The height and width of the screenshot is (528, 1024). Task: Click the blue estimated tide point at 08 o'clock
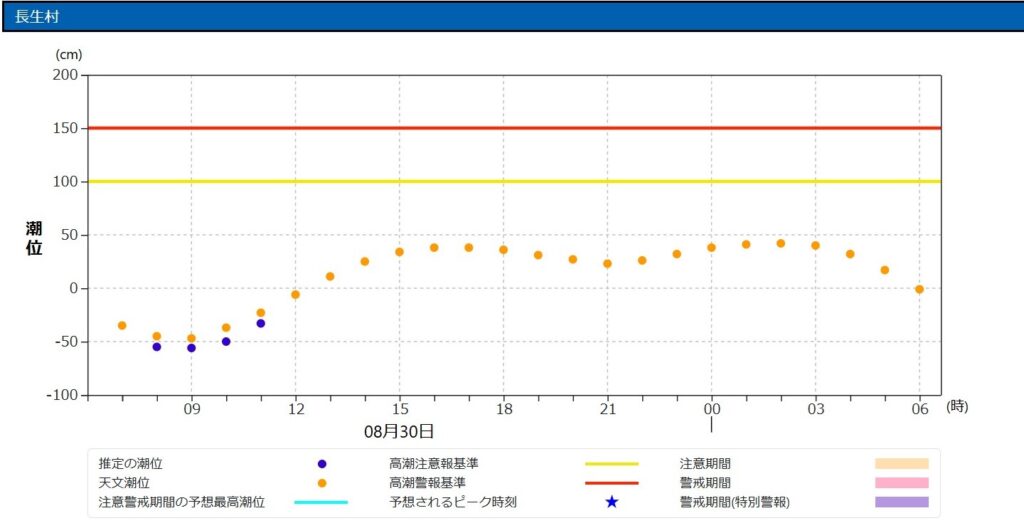click(157, 347)
